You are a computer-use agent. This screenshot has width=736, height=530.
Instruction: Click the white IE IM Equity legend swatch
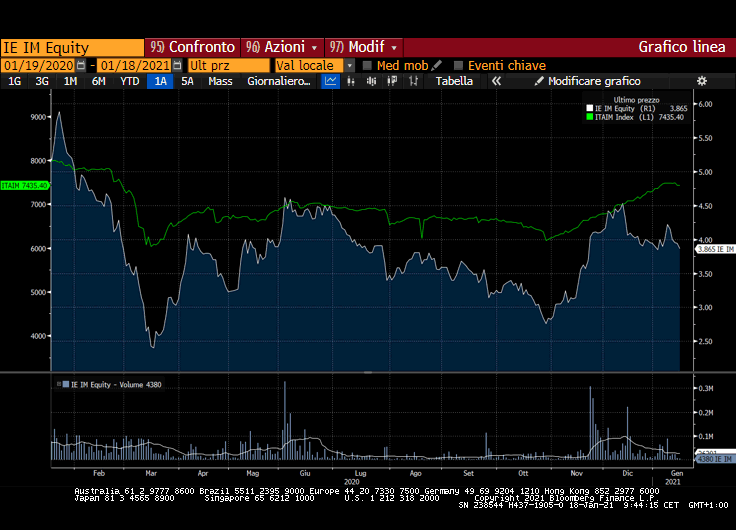(589, 108)
